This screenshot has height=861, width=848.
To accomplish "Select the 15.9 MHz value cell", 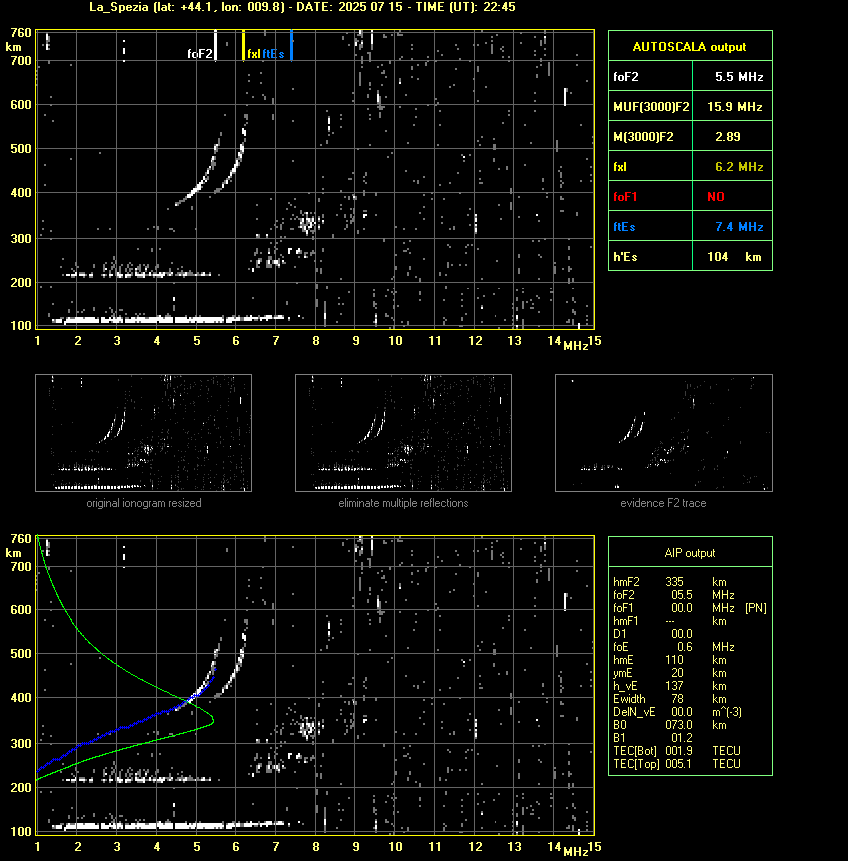I will click(734, 107).
